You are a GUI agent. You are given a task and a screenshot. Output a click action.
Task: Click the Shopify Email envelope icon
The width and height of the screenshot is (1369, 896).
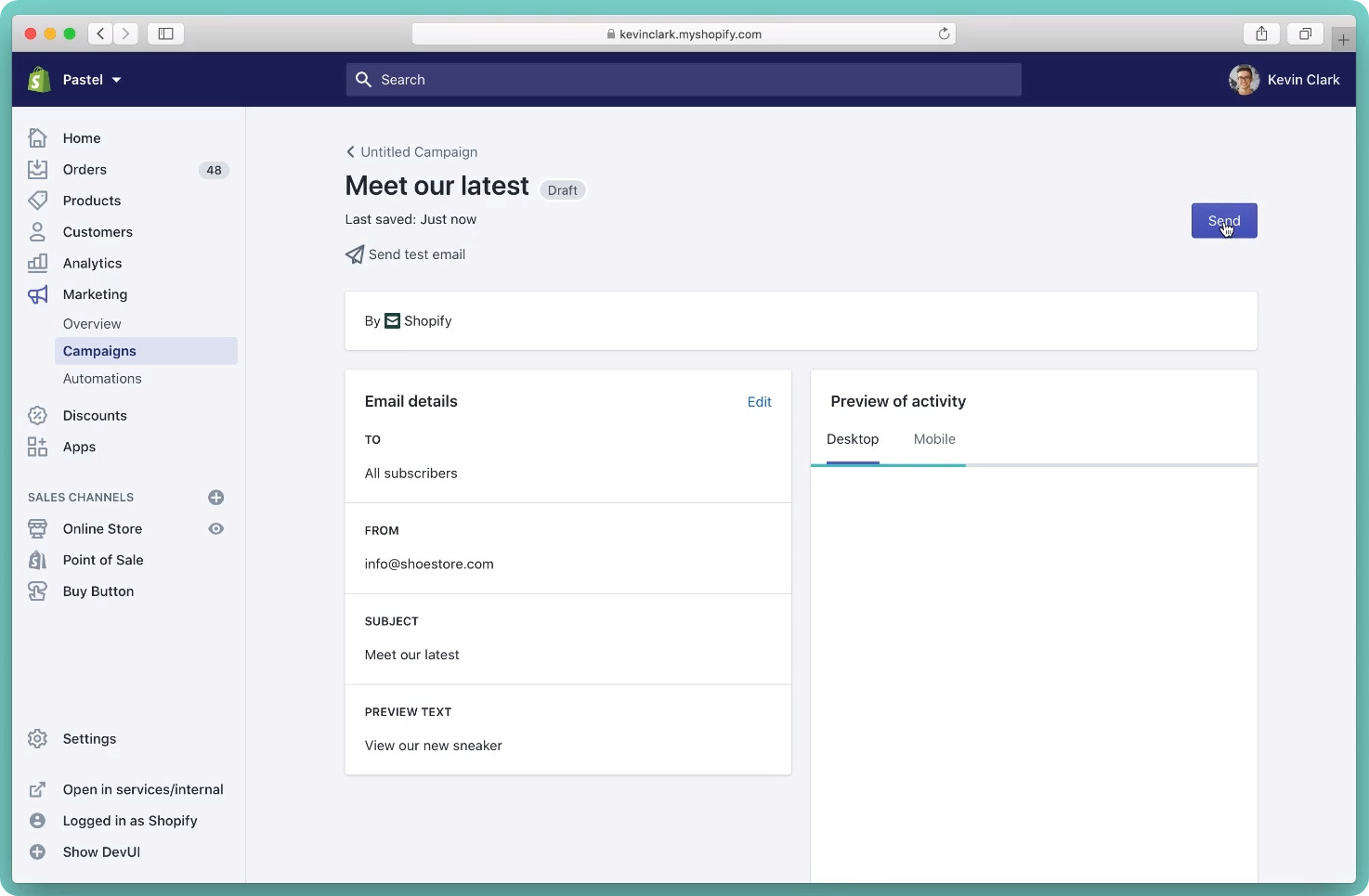click(x=393, y=320)
